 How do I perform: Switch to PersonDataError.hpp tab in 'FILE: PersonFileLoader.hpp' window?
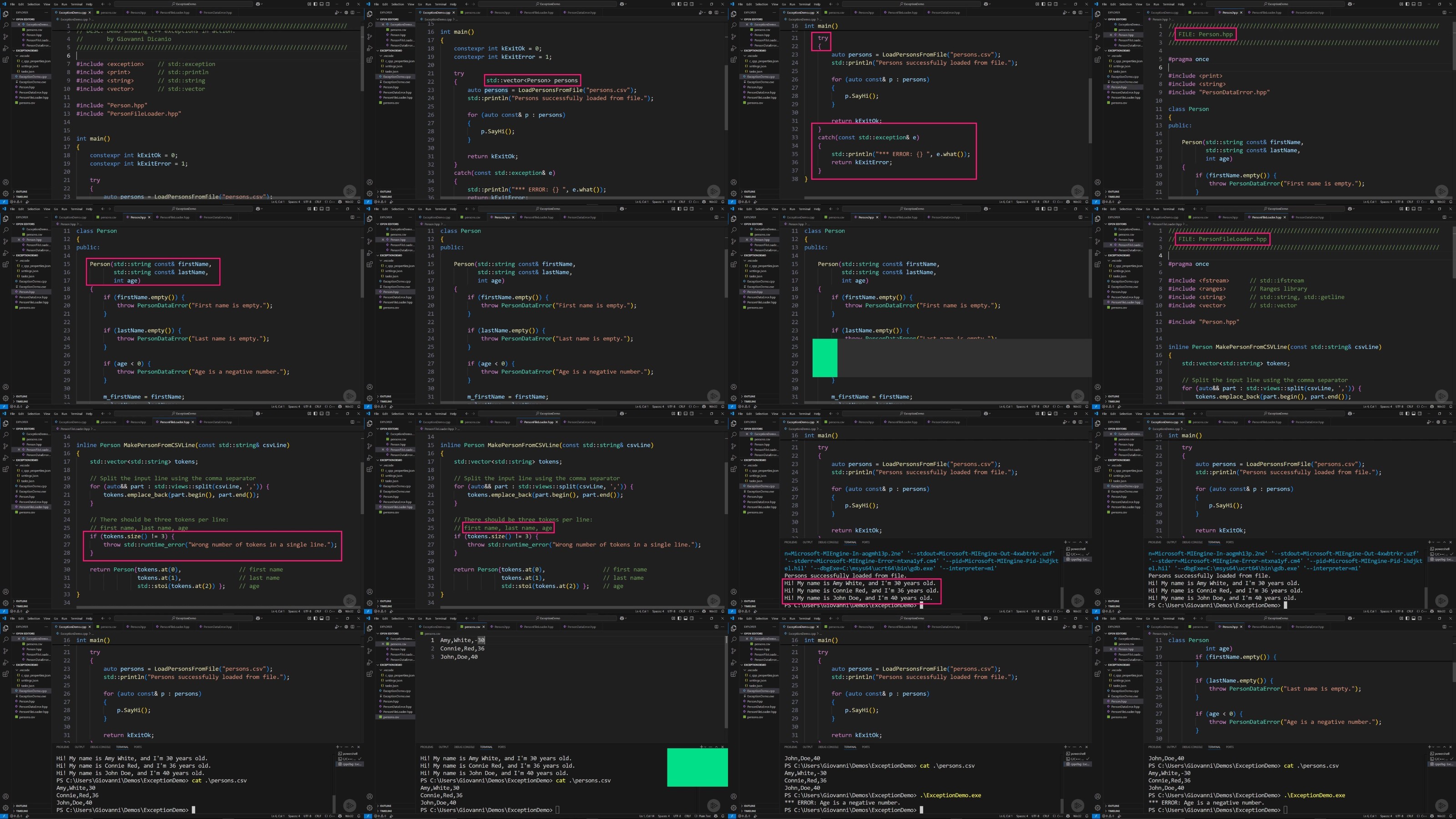[1309, 217]
